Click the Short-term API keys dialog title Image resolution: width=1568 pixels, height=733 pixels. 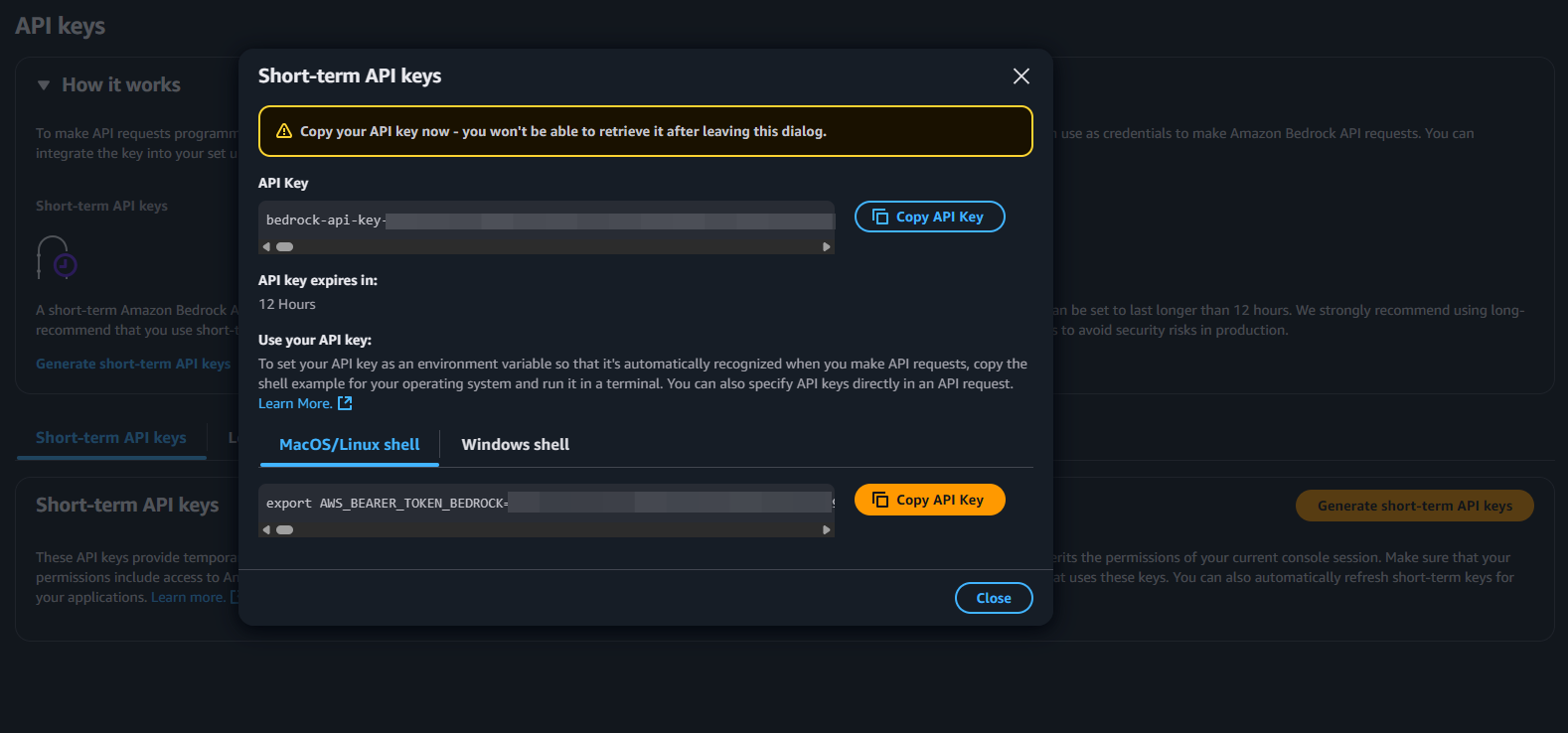(x=350, y=76)
